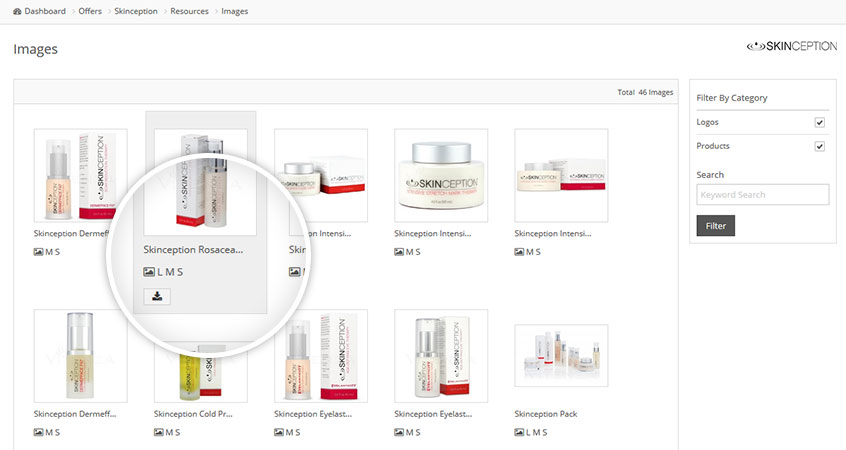Open grey bottle Eyelast... thumbnail
This screenshot has height=450, width=846.
click(441, 356)
